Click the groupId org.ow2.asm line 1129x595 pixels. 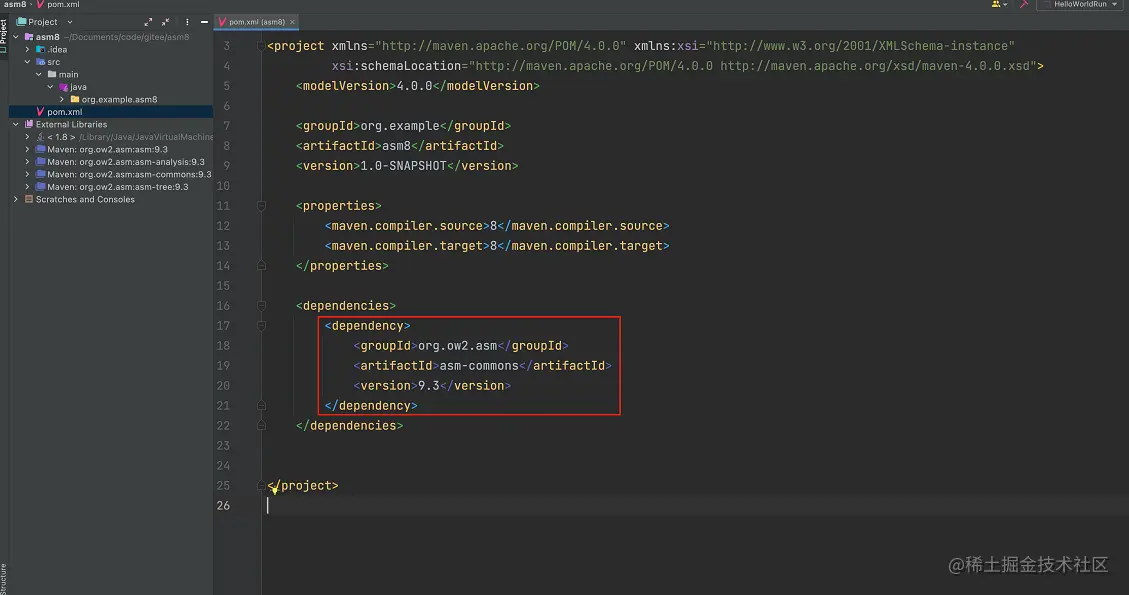pos(461,346)
